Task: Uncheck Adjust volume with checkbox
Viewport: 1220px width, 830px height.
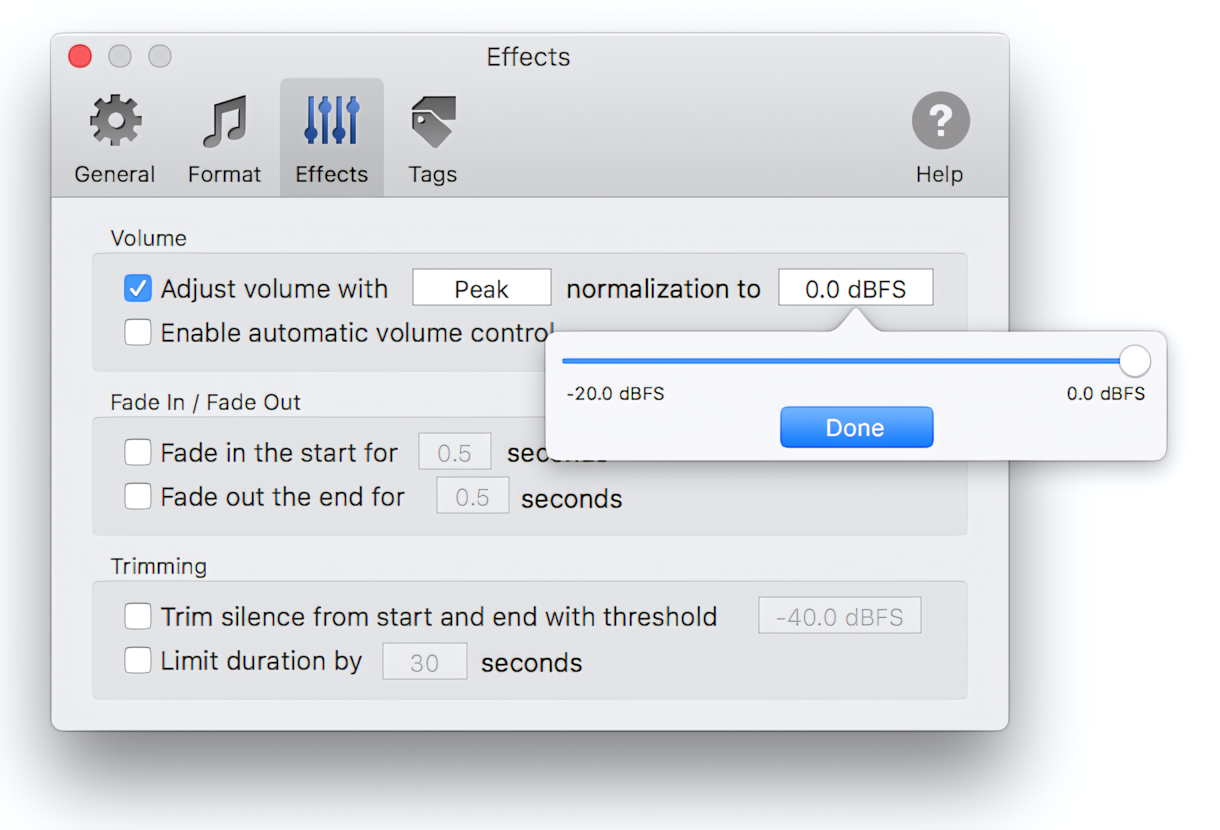Action: coord(138,289)
